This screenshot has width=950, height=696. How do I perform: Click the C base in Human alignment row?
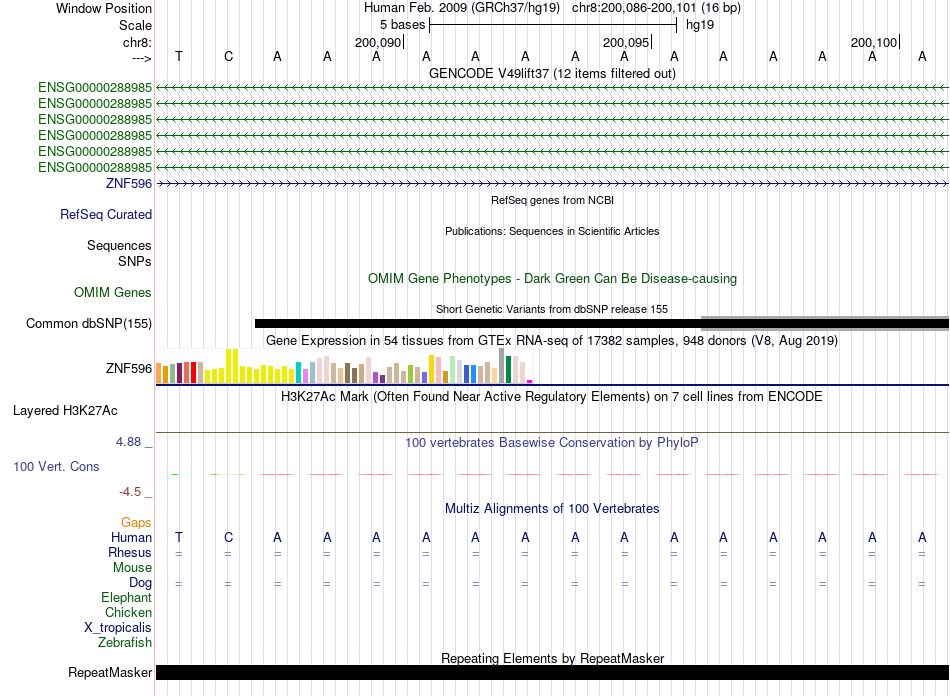pos(228,537)
